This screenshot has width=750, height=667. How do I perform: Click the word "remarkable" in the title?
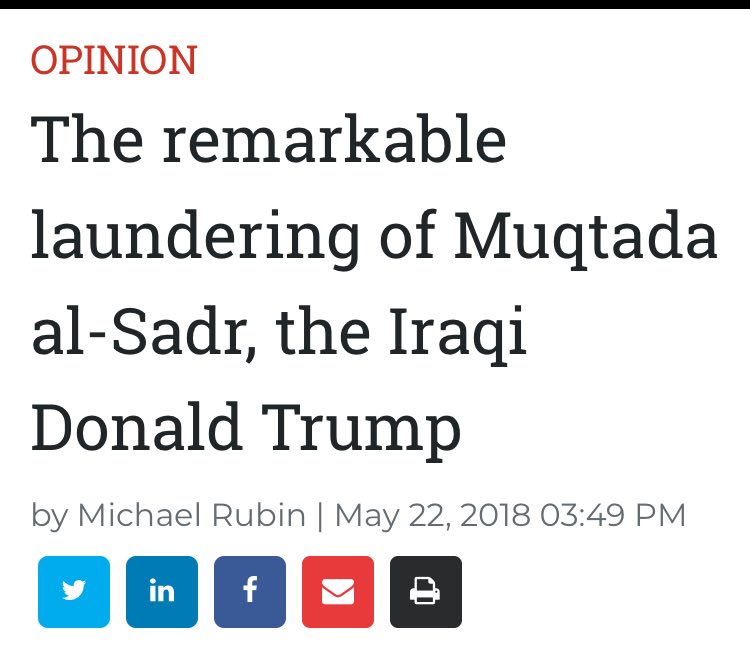click(x=334, y=140)
